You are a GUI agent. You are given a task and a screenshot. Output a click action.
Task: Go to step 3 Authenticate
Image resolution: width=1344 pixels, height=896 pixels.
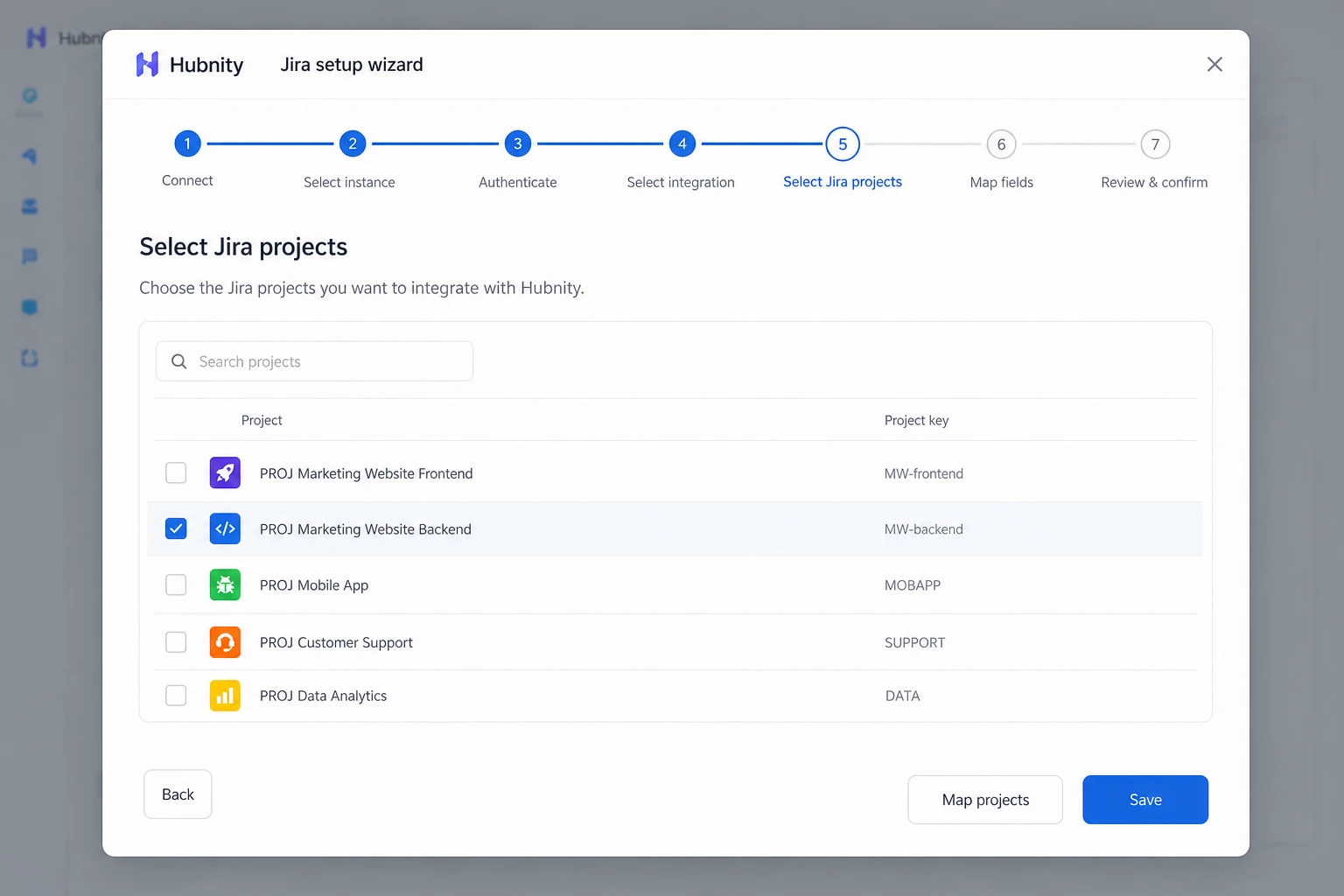pos(517,143)
